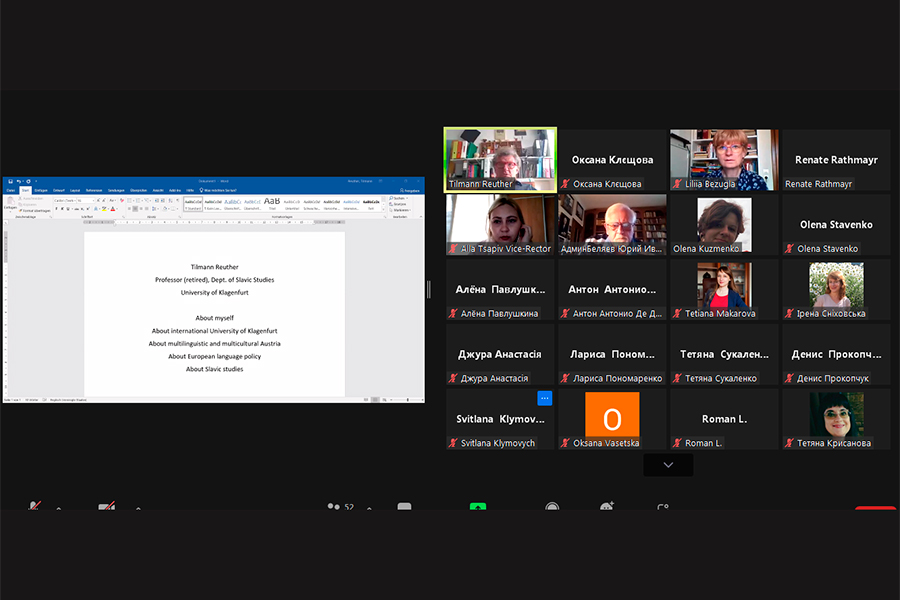900x600 pixels.
Task: Apply italic formatting in Word ribbon
Action: tap(62, 208)
